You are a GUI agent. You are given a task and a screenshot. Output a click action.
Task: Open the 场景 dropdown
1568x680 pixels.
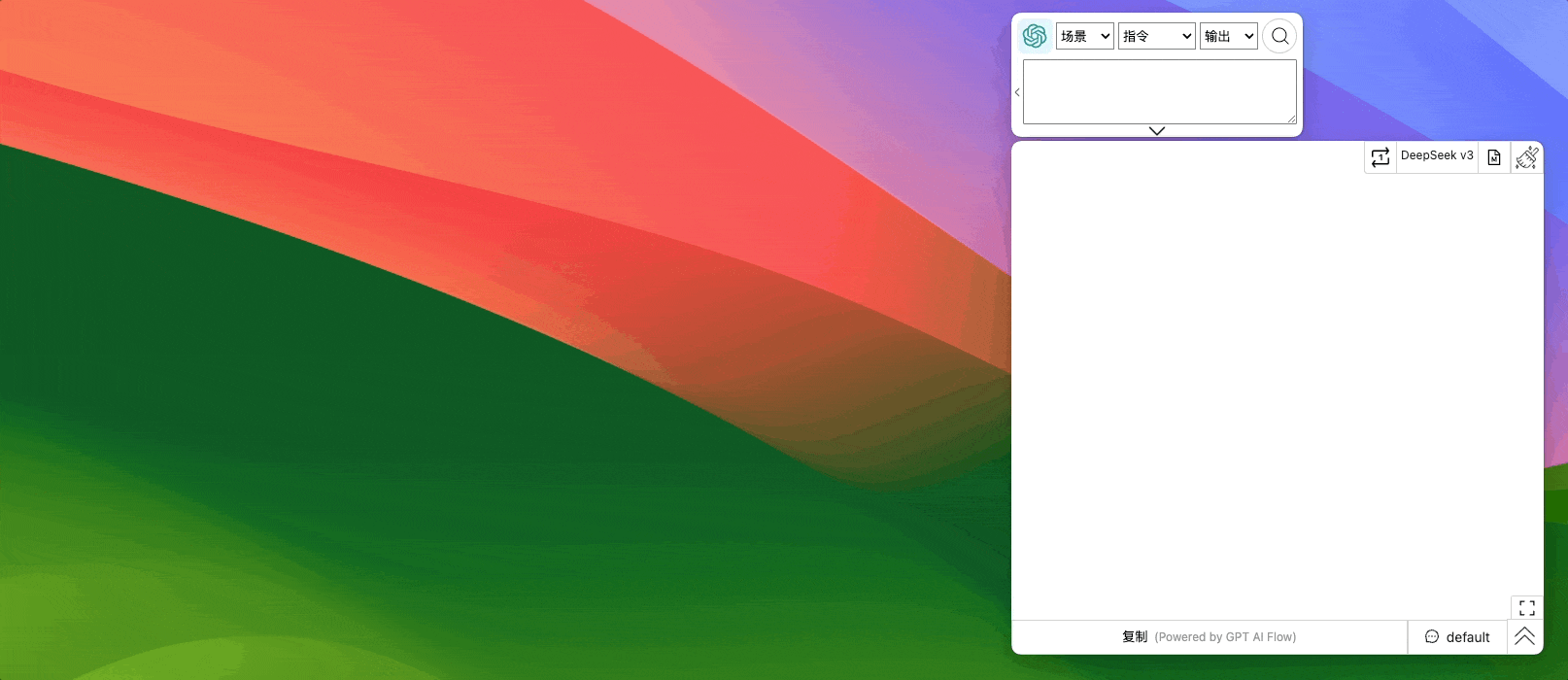(x=1084, y=36)
